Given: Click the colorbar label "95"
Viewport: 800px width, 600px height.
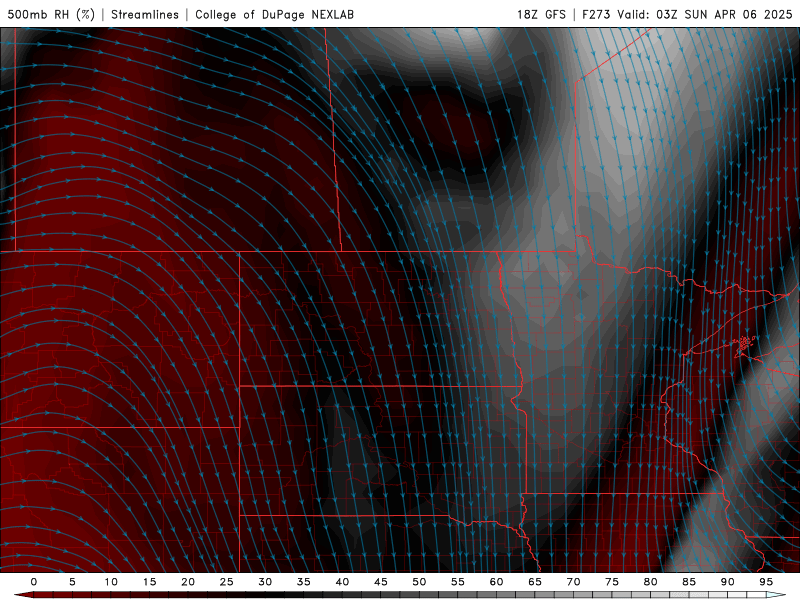Looking at the screenshot, I should tap(765, 582).
